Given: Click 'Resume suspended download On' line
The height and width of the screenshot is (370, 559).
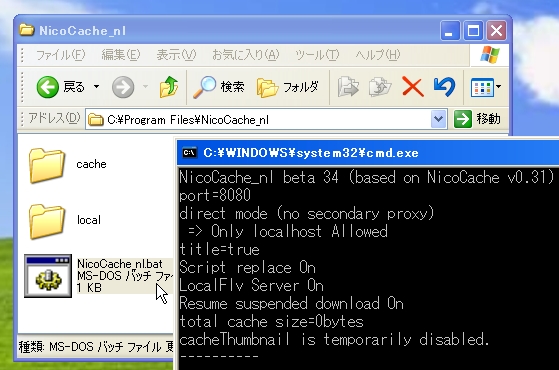Looking at the screenshot, I should click(291, 304).
